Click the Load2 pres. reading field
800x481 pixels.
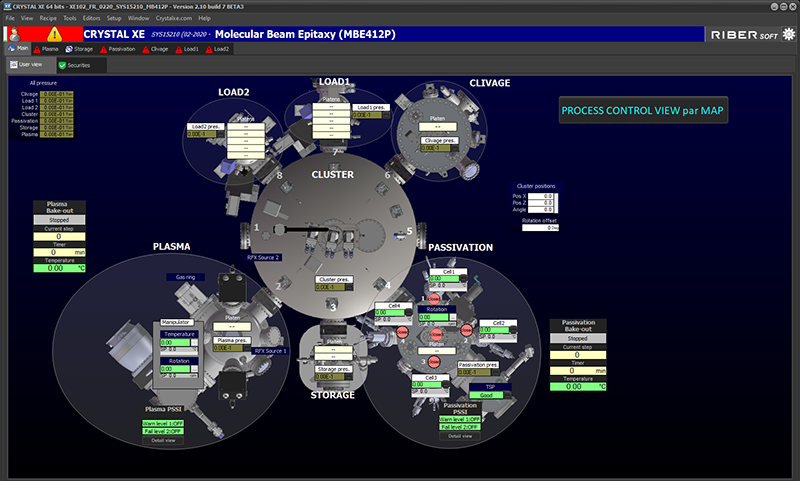(x=202, y=134)
